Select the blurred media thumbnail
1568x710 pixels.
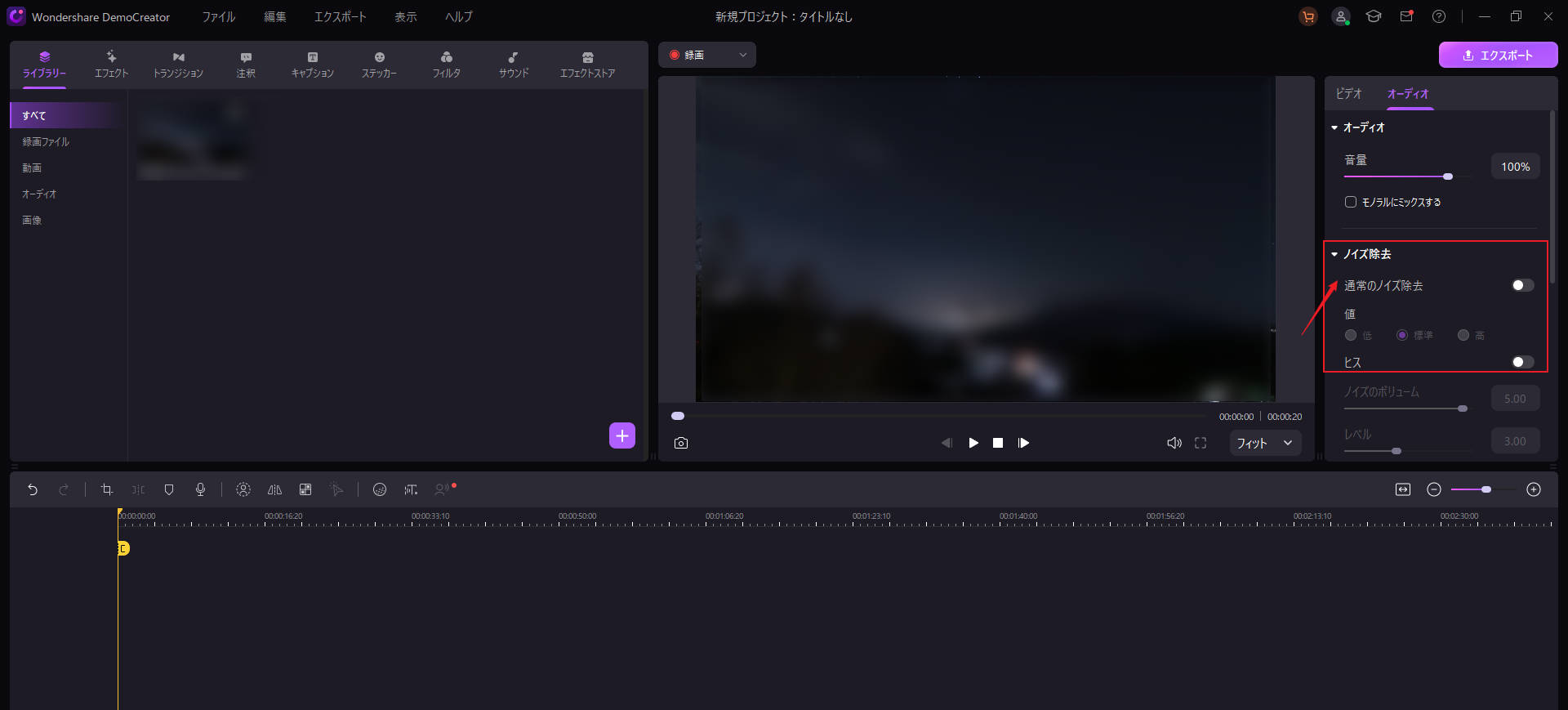pos(193,139)
